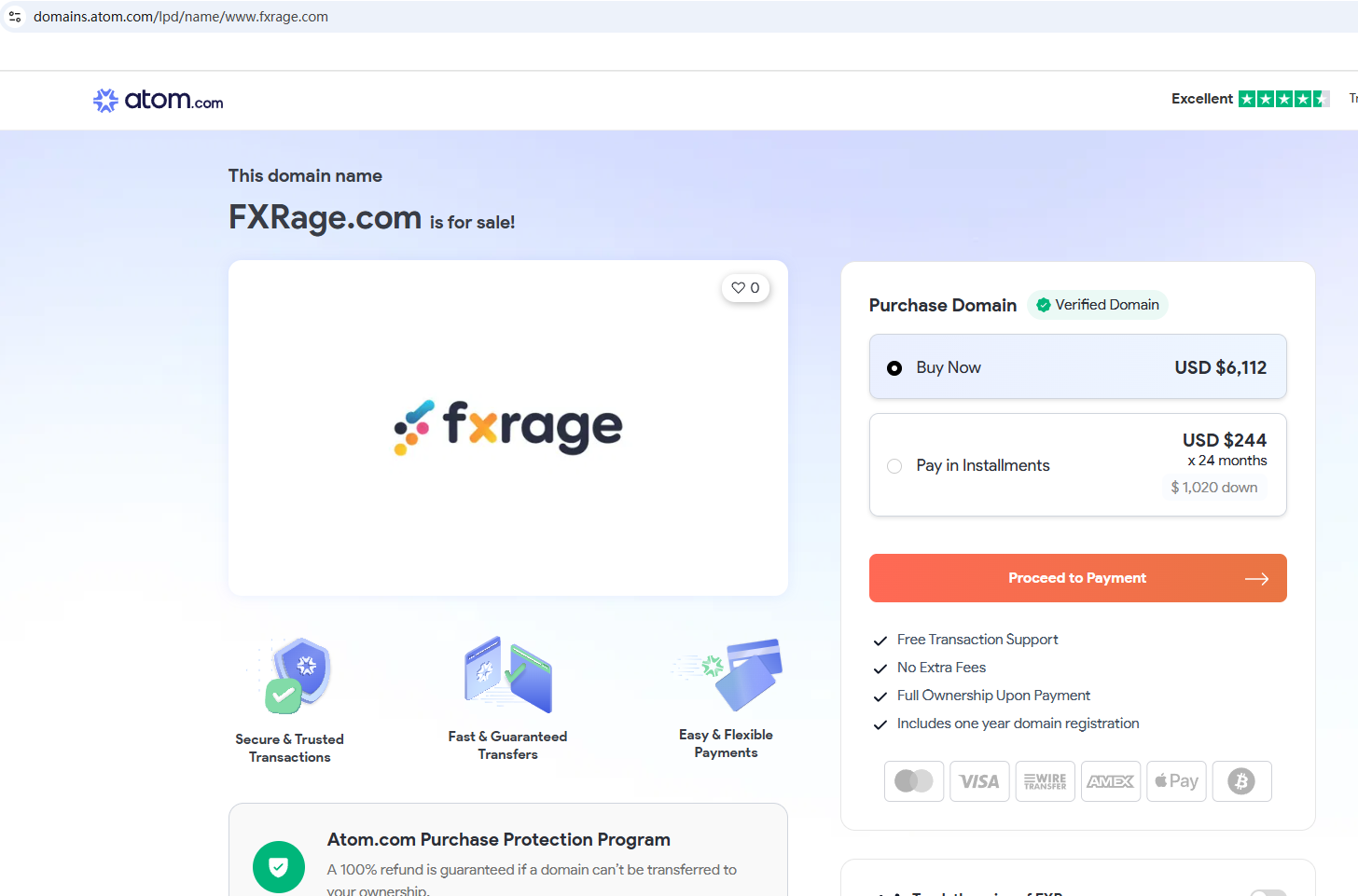Click the green Purchase Protection shield icon
This screenshot has height=896, width=1358.
tap(279, 867)
